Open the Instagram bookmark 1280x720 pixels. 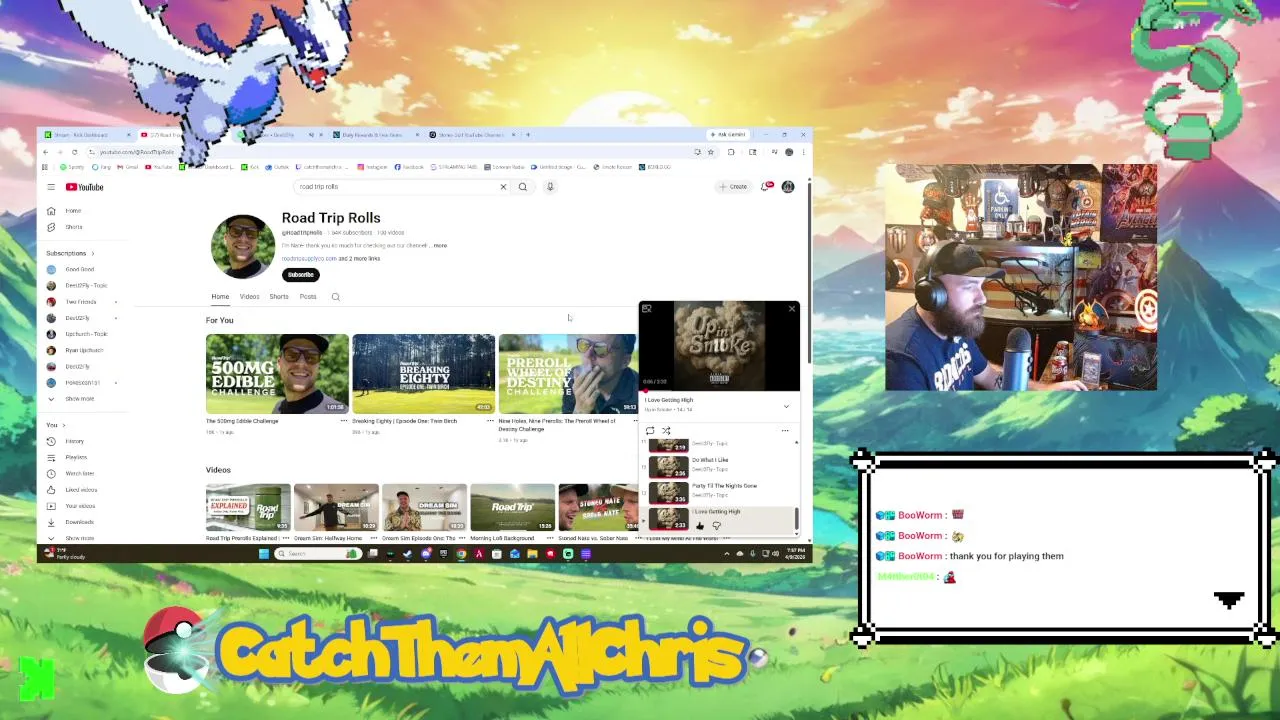(x=372, y=167)
